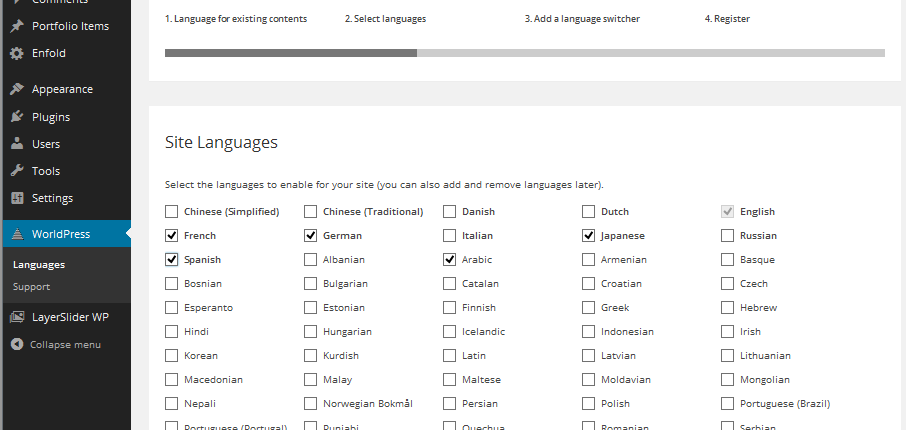Click the Appearance paintbrush icon

[x=17, y=89]
